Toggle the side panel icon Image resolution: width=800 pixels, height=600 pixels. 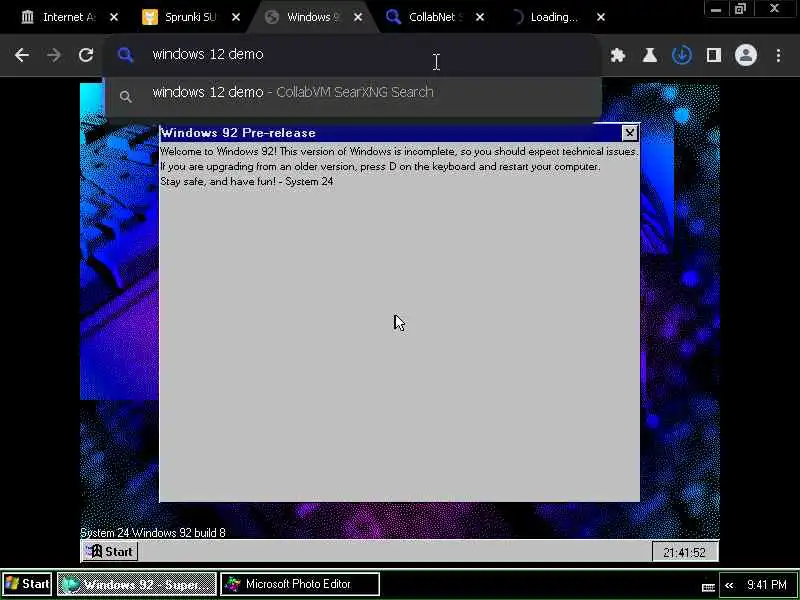tap(714, 55)
